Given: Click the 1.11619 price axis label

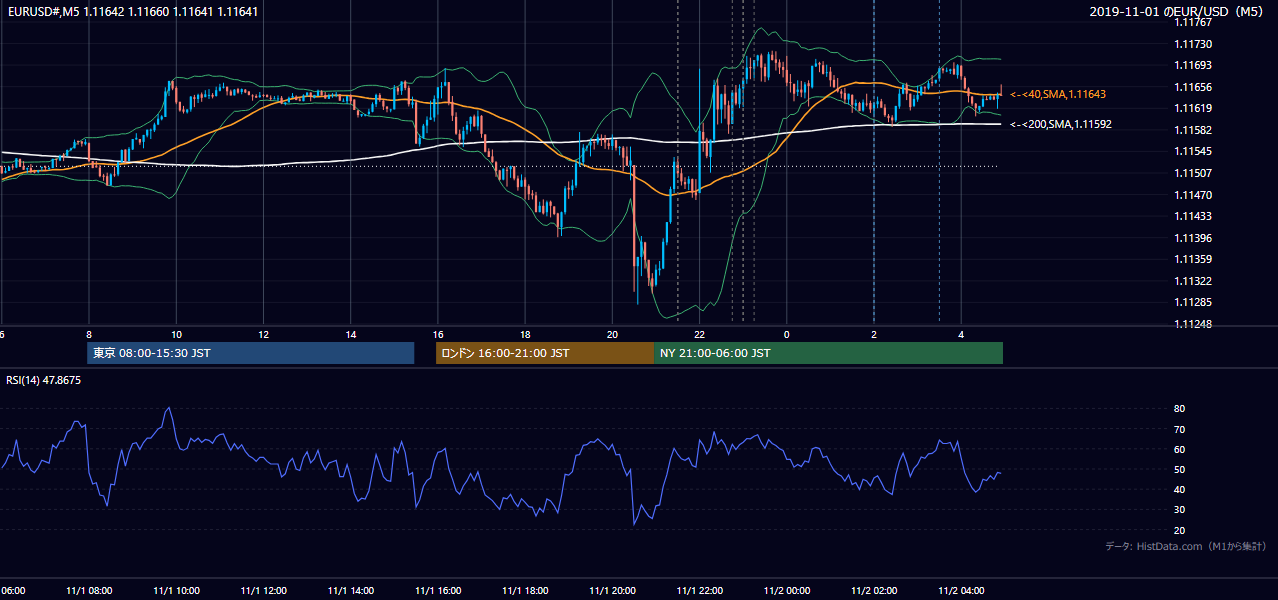Looking at the screenshot, I should click(x=1192, y=109).
